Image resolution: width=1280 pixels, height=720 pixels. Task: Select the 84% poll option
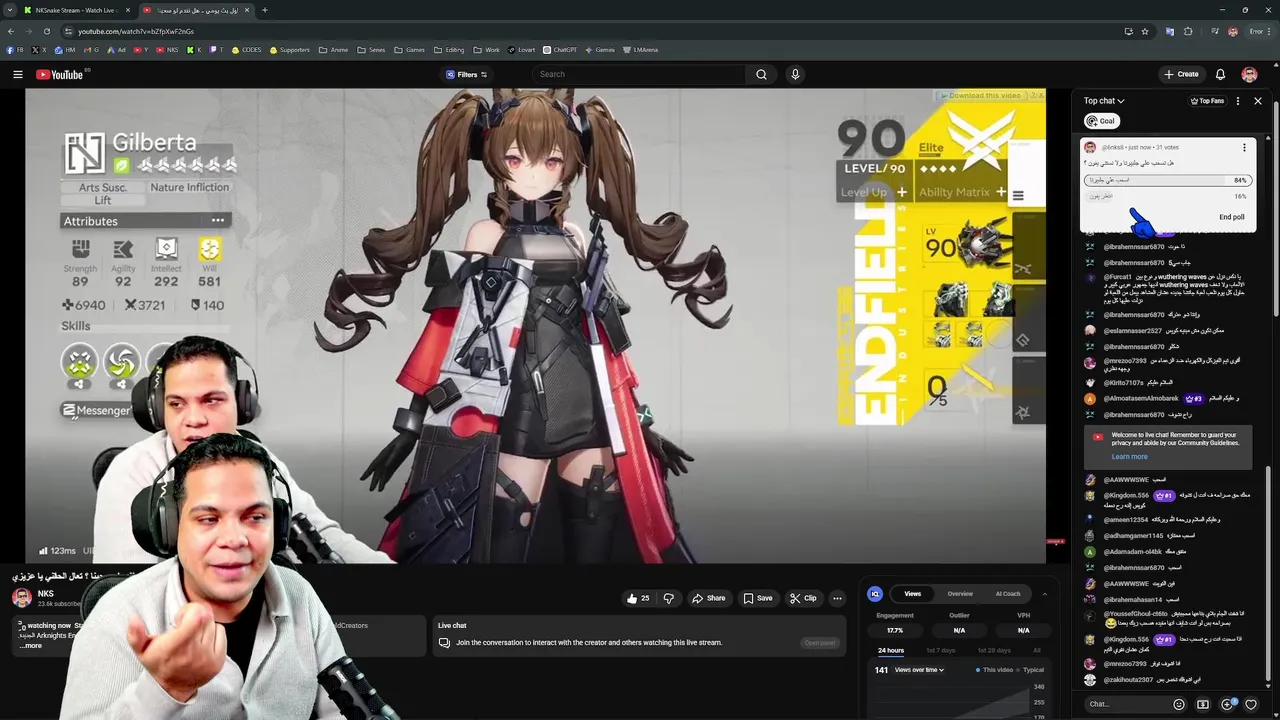pos(1167,180)
